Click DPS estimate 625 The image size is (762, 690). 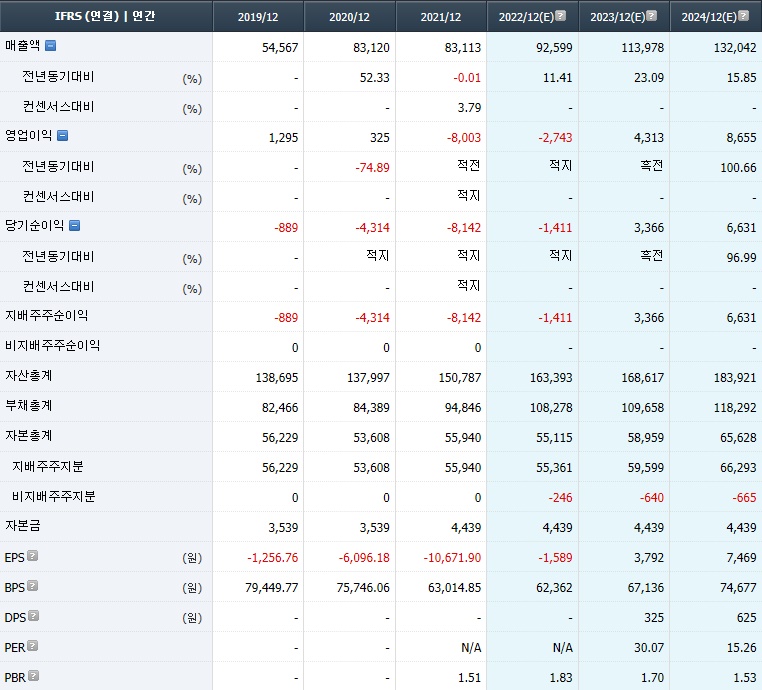[x=746, y=618]
